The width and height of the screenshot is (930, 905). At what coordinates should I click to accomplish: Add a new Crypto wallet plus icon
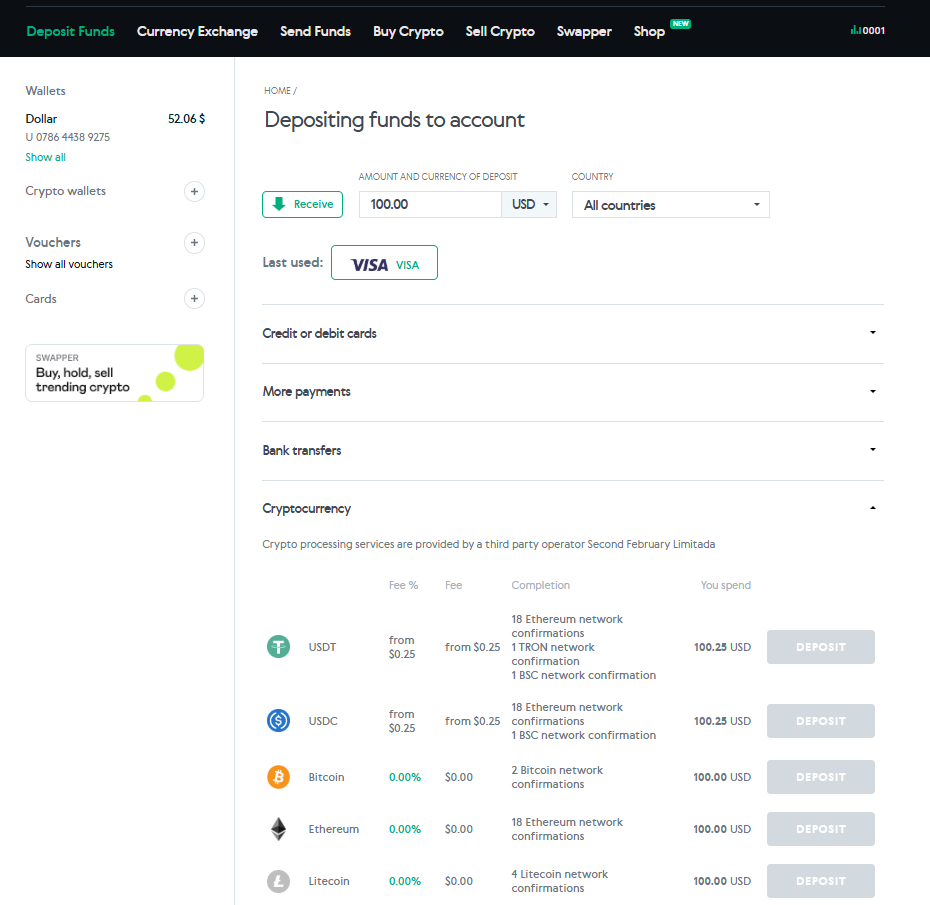click(x=195, y=191)
